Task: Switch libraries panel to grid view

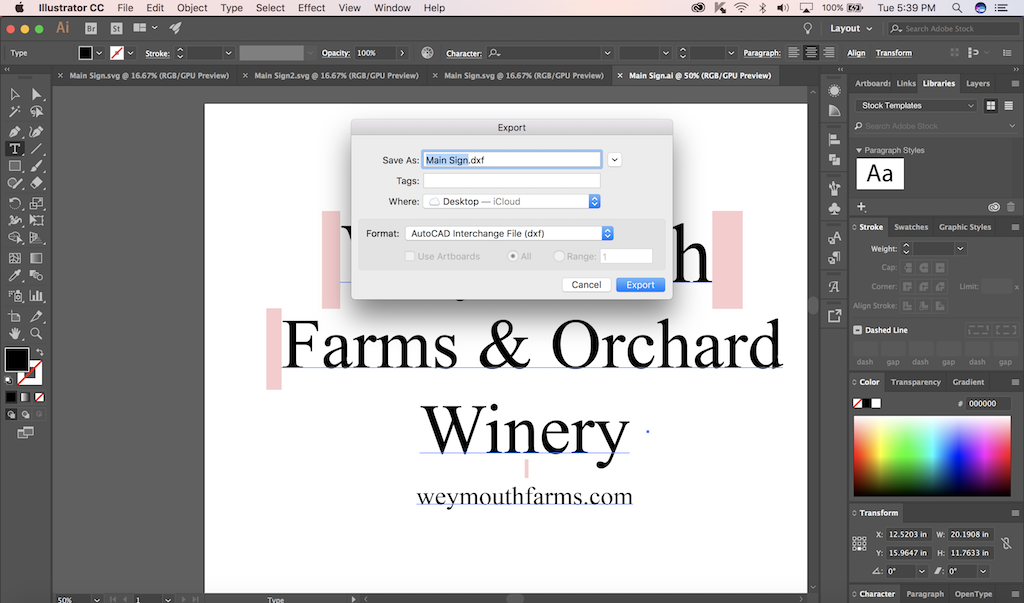Action: [x=991, y=105]
